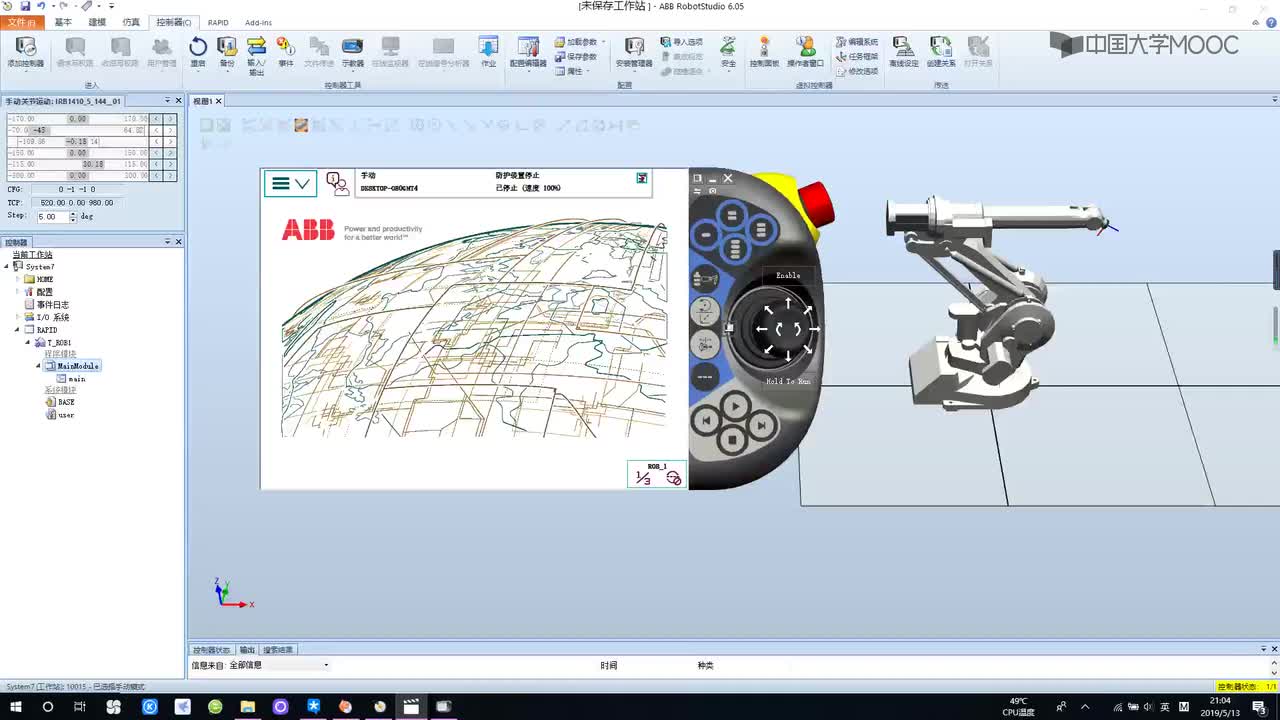Click the FlexPendant top-right corner window icon
1280x720 pixels.
(642, 178)
